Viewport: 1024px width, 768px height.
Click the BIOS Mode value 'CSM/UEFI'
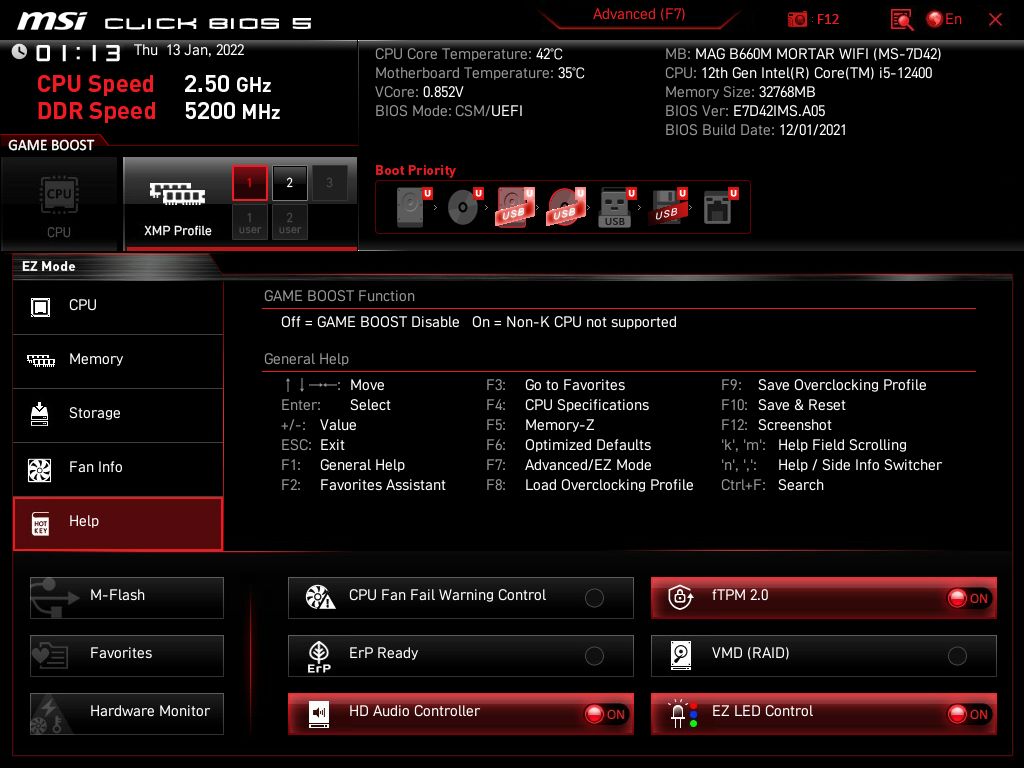[488, 111]
